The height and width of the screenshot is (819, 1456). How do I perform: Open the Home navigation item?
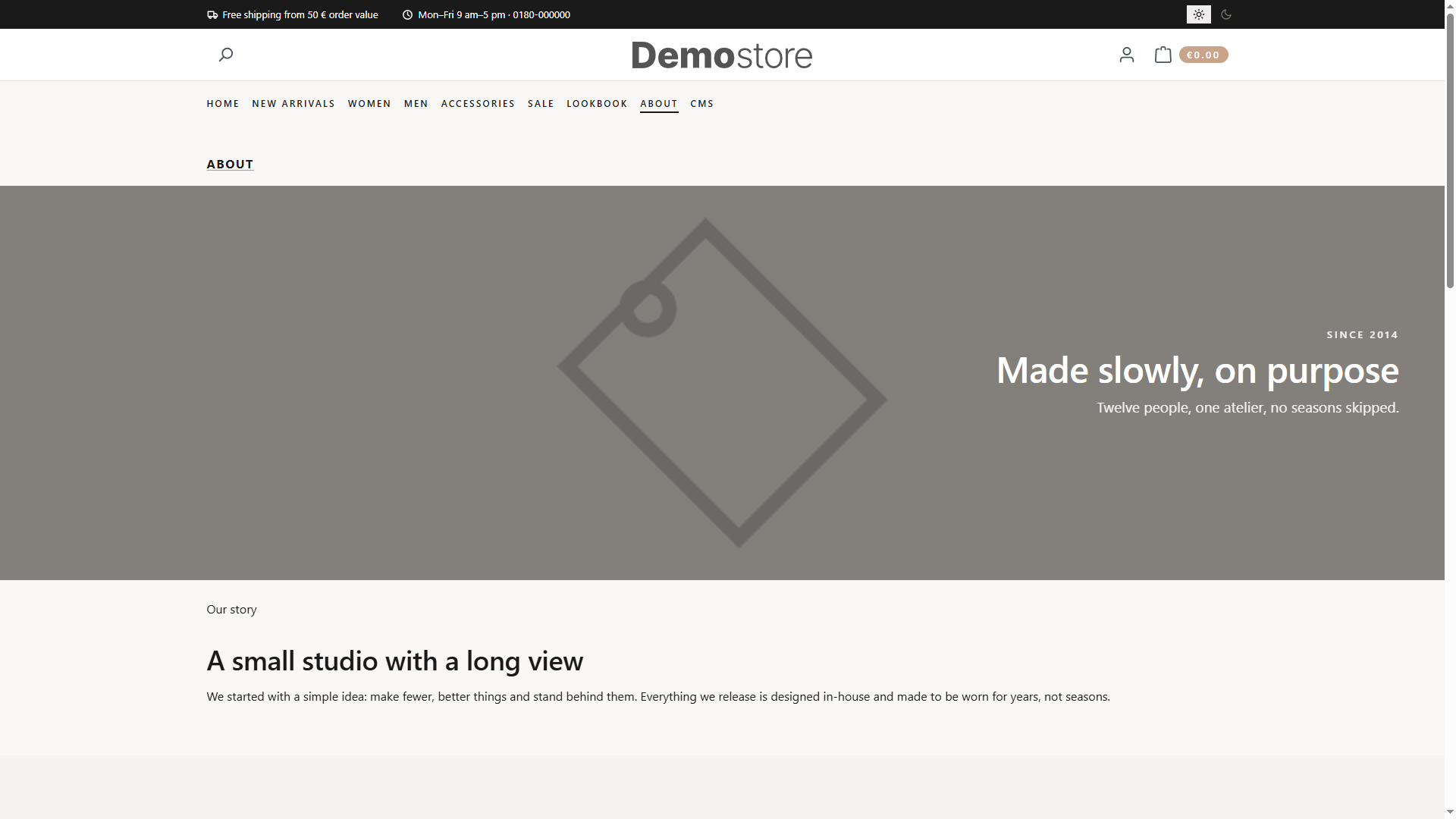pyautogui.click(x=223, y=104)
